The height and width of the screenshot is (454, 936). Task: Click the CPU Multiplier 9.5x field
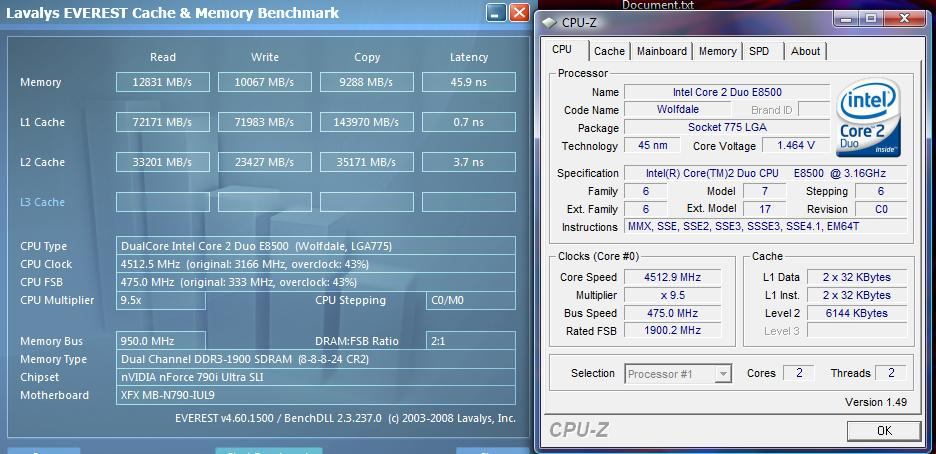click(x=161, y=301)
